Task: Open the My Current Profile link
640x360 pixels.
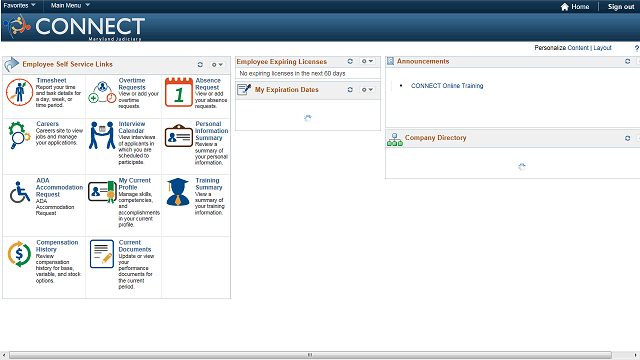Action: click(x=135, y=184)
